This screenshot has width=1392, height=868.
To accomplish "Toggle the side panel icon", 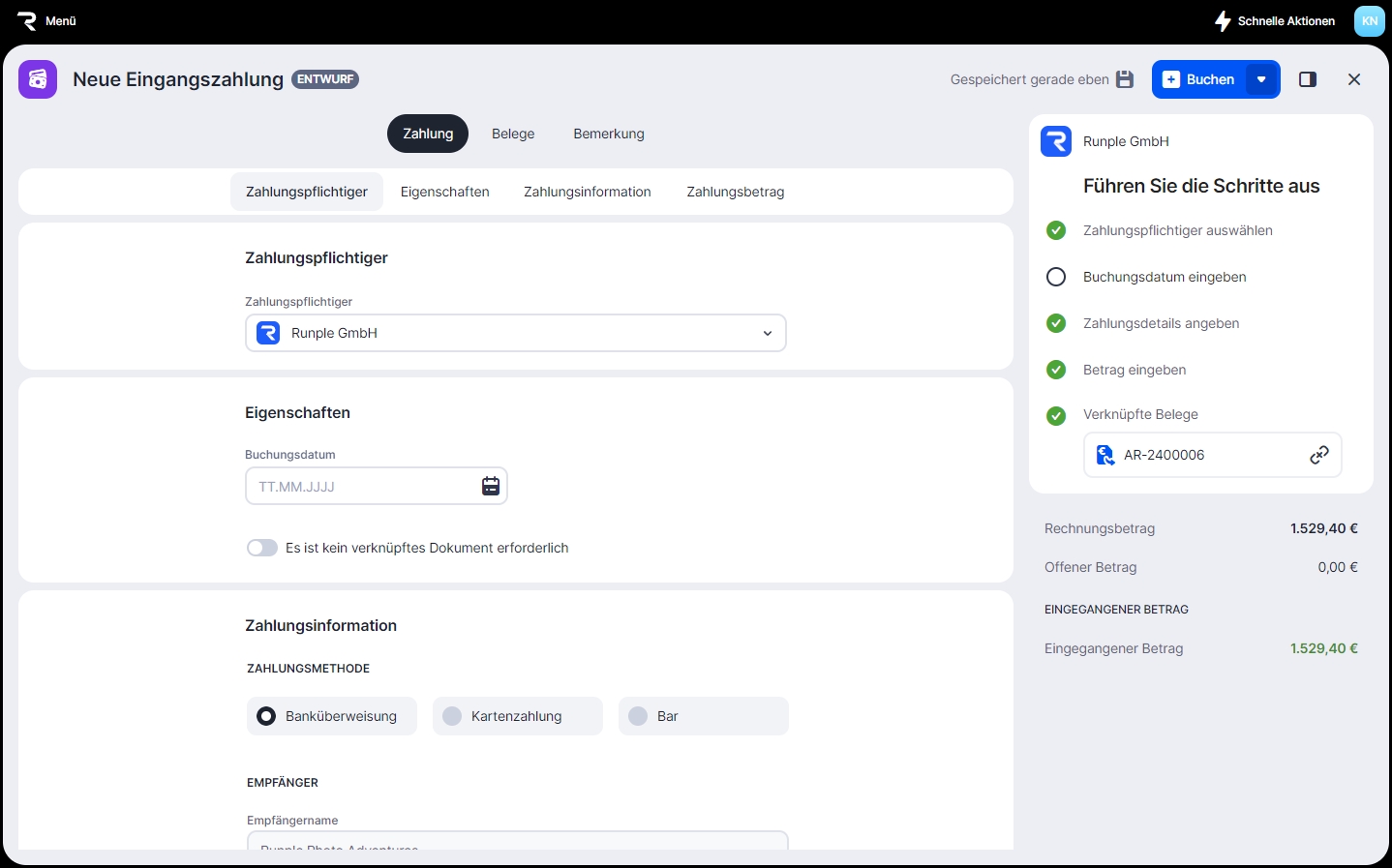I will click(x=1308, y=79).
